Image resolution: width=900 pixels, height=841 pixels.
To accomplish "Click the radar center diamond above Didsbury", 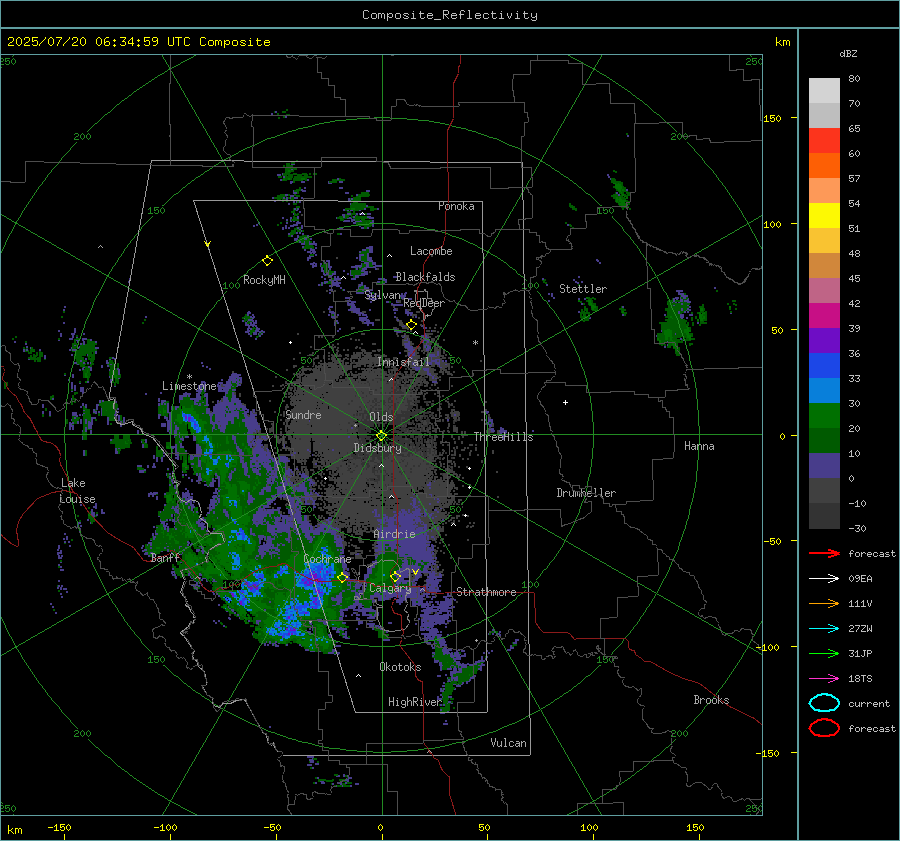I will tap(381, 435).
